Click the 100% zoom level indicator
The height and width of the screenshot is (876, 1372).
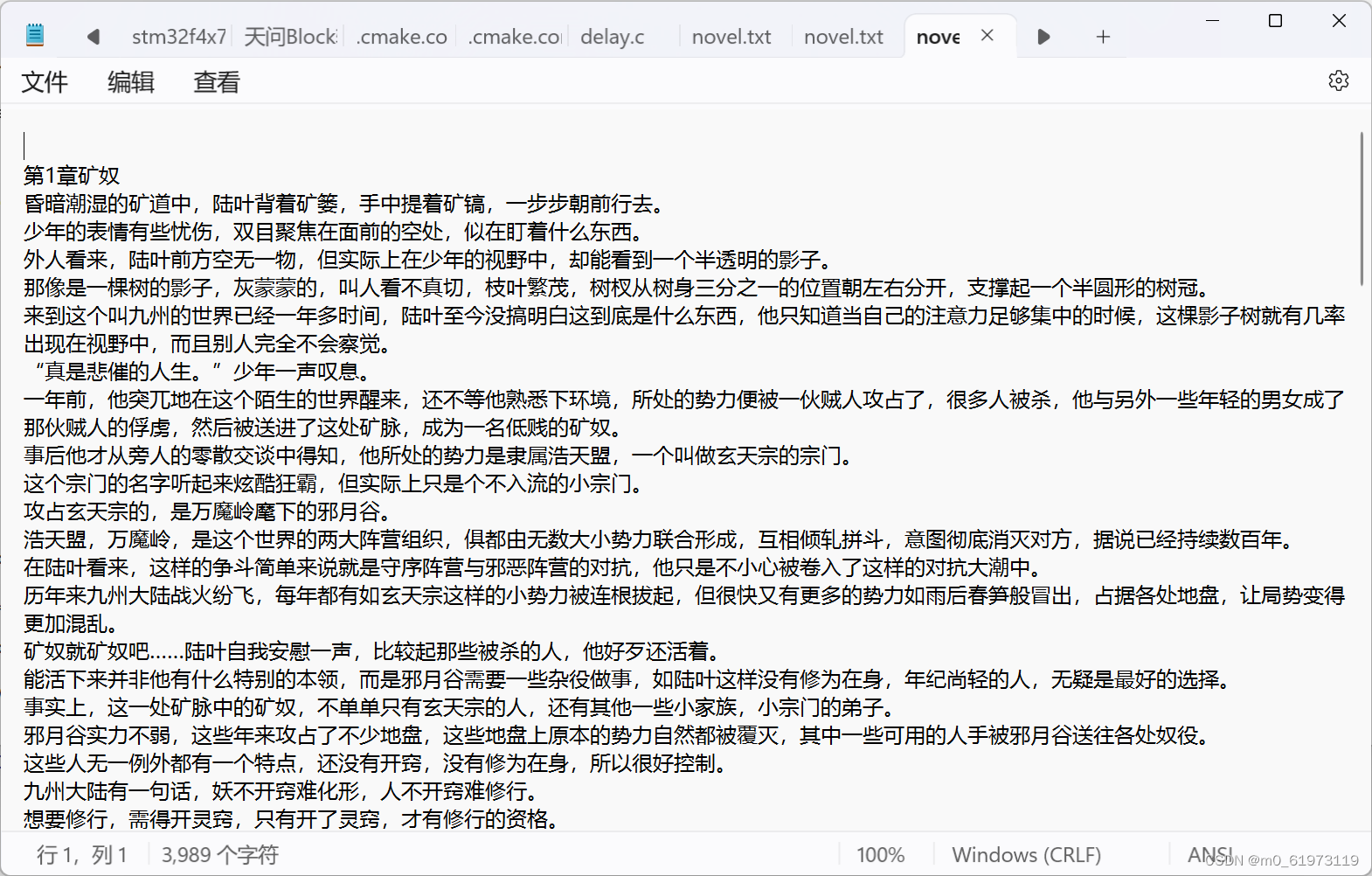point(880,855)
